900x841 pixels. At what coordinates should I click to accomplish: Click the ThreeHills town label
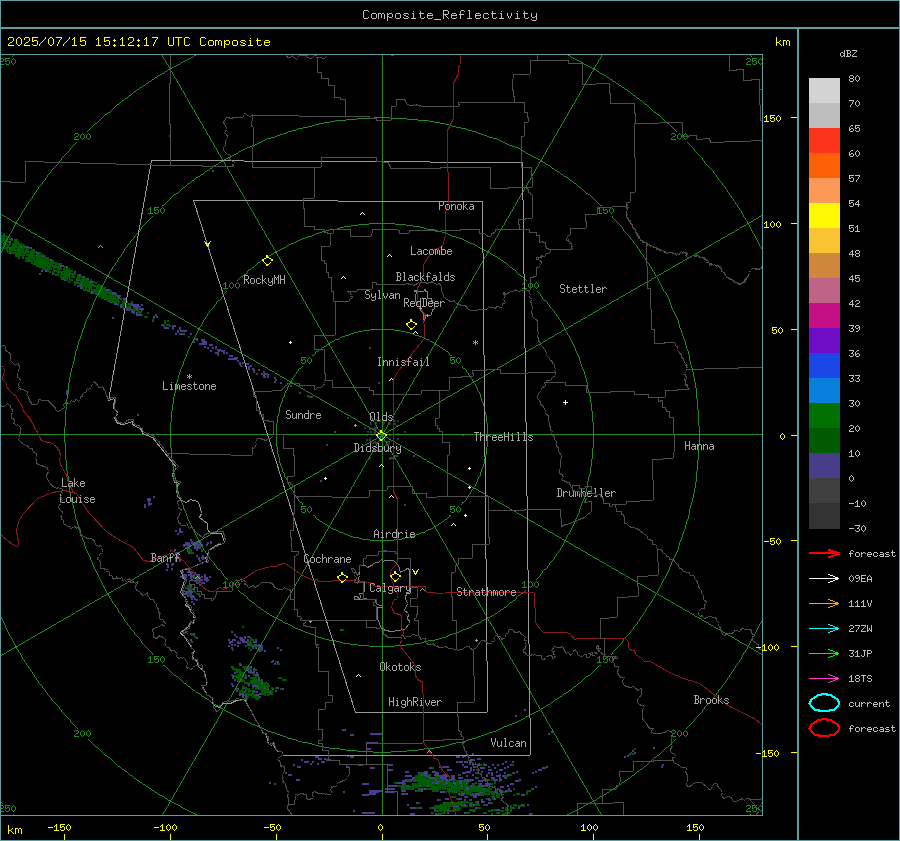point(503,437)
